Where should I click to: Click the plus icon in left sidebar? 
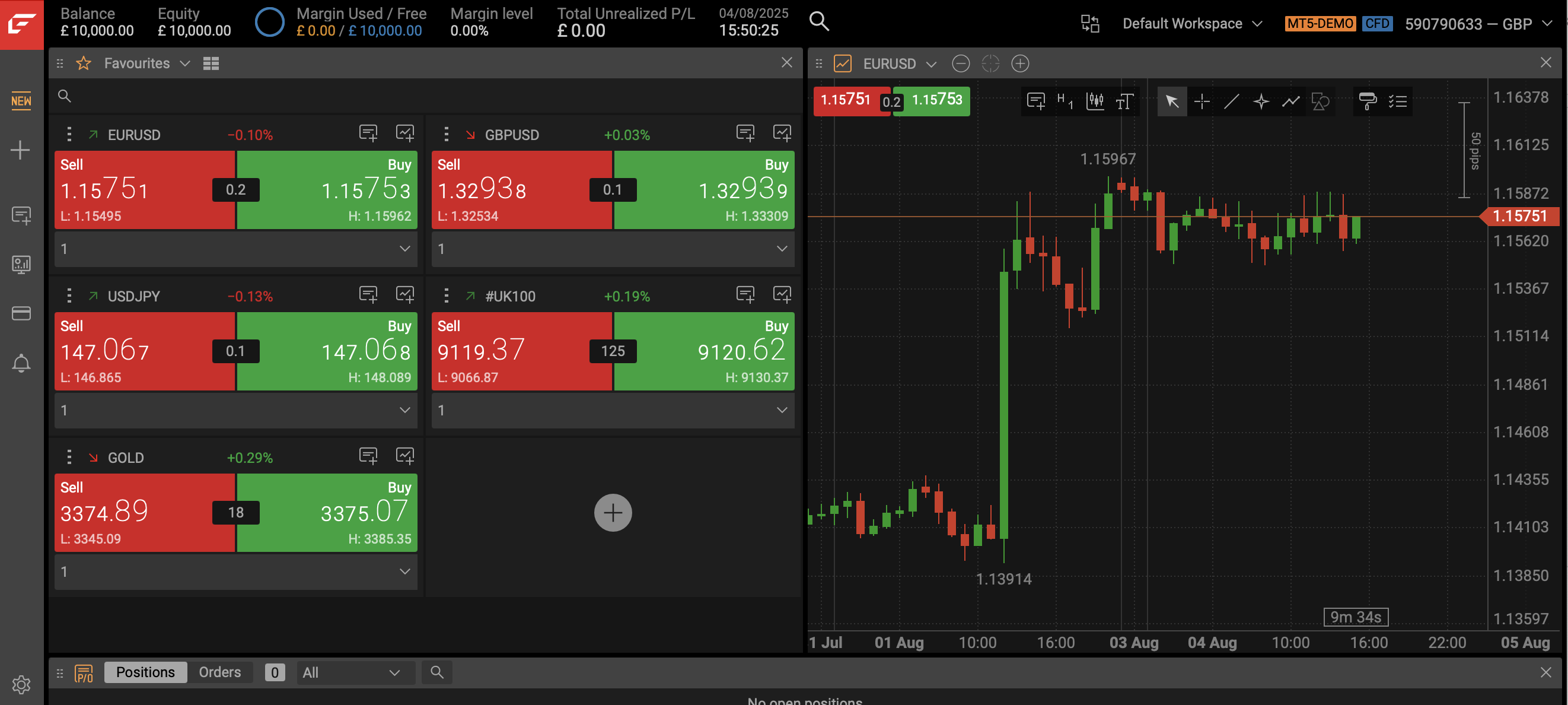pos(21,150)
